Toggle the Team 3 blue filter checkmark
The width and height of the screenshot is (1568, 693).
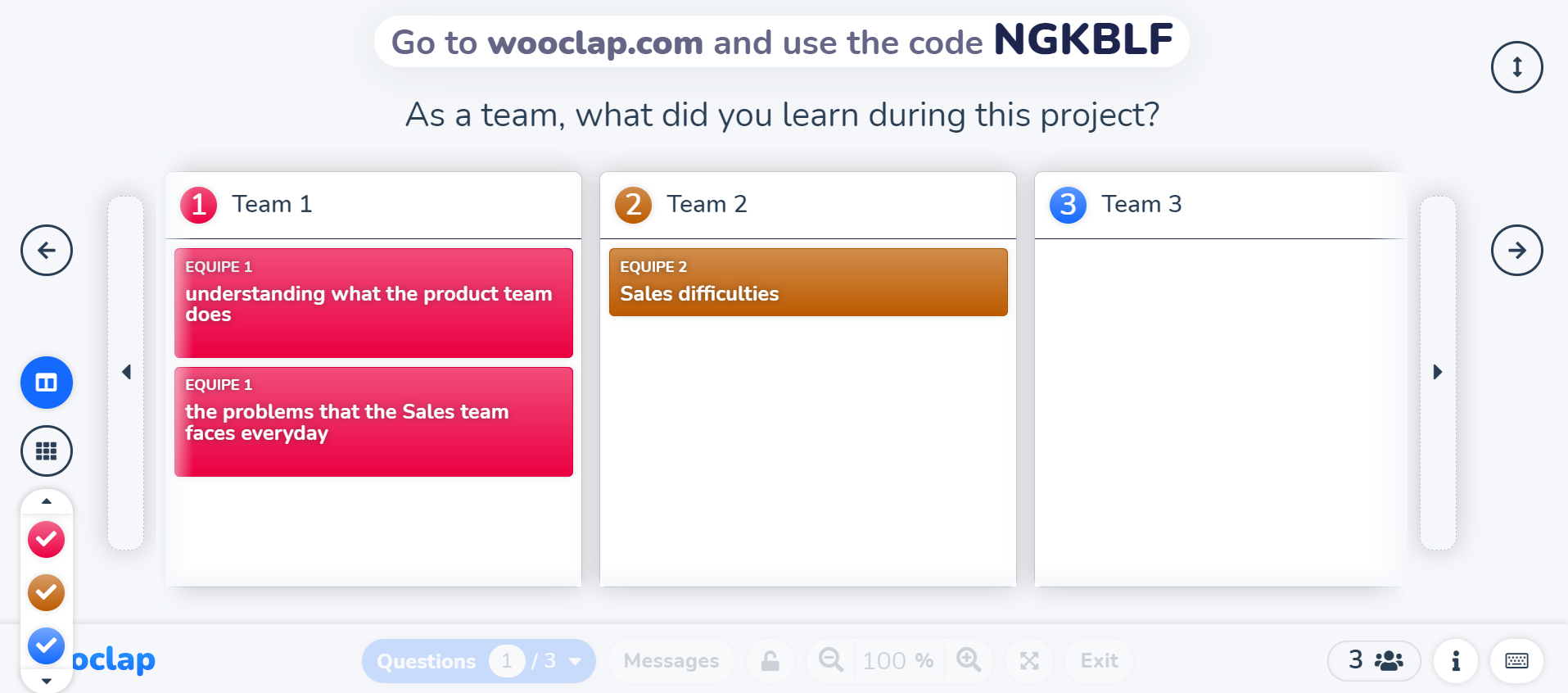tap(47, 646)
